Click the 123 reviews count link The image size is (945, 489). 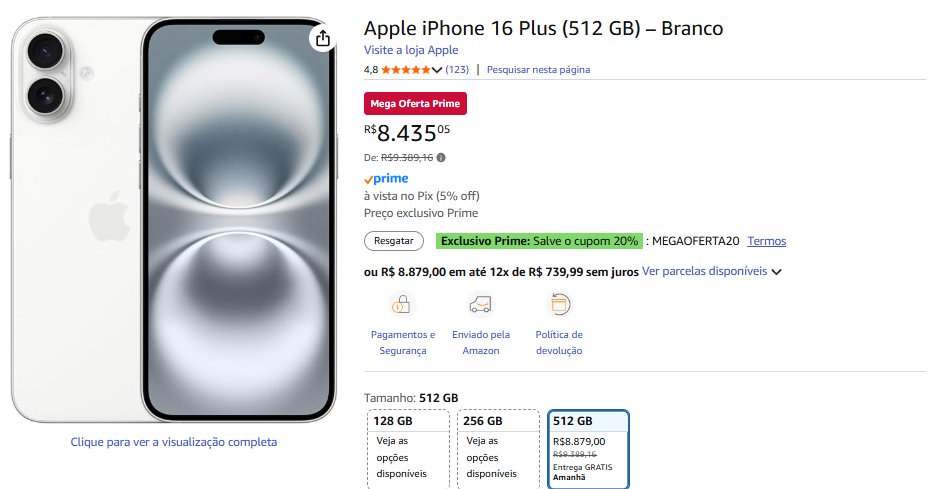(x=457, y=70)
